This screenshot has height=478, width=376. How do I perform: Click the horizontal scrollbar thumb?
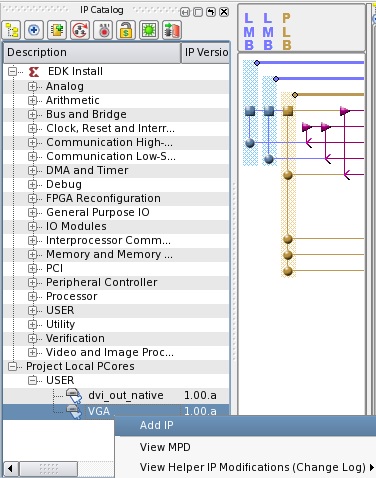48,469
